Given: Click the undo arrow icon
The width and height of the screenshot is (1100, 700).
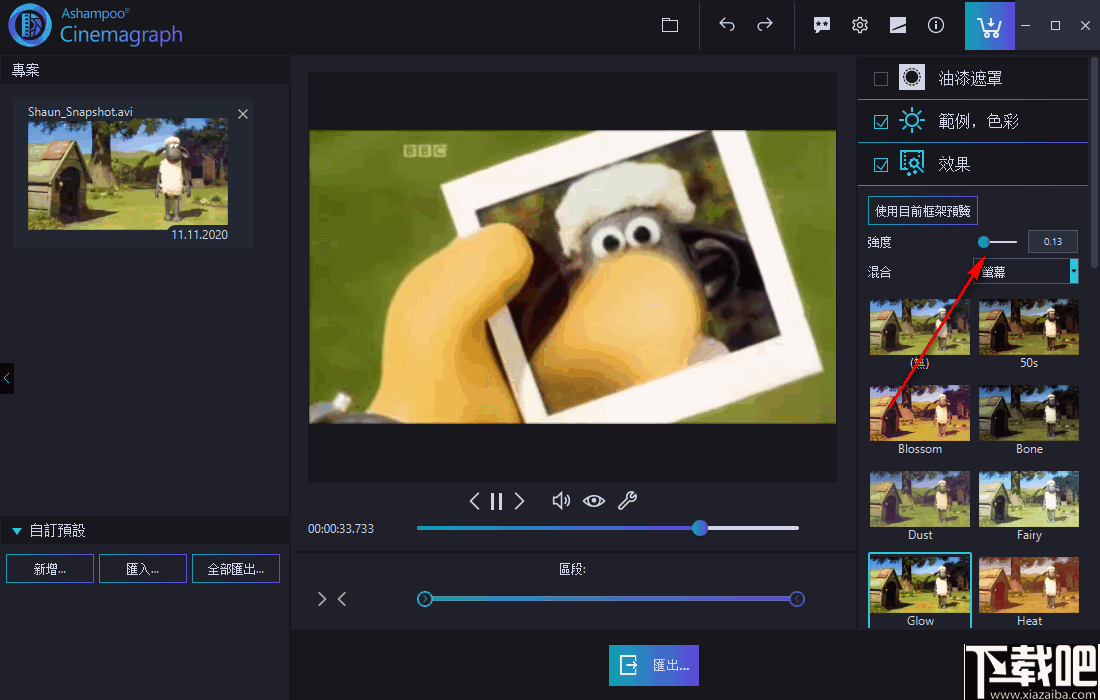Looking at the screenshot, I should click(x=727, y=26).
